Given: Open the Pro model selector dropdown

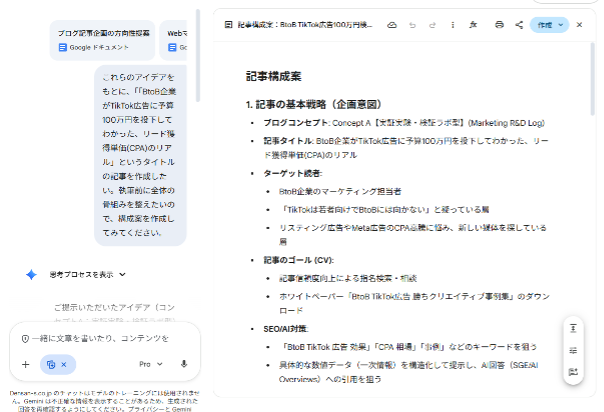Looking at the screenshot, I should point(151,364).
